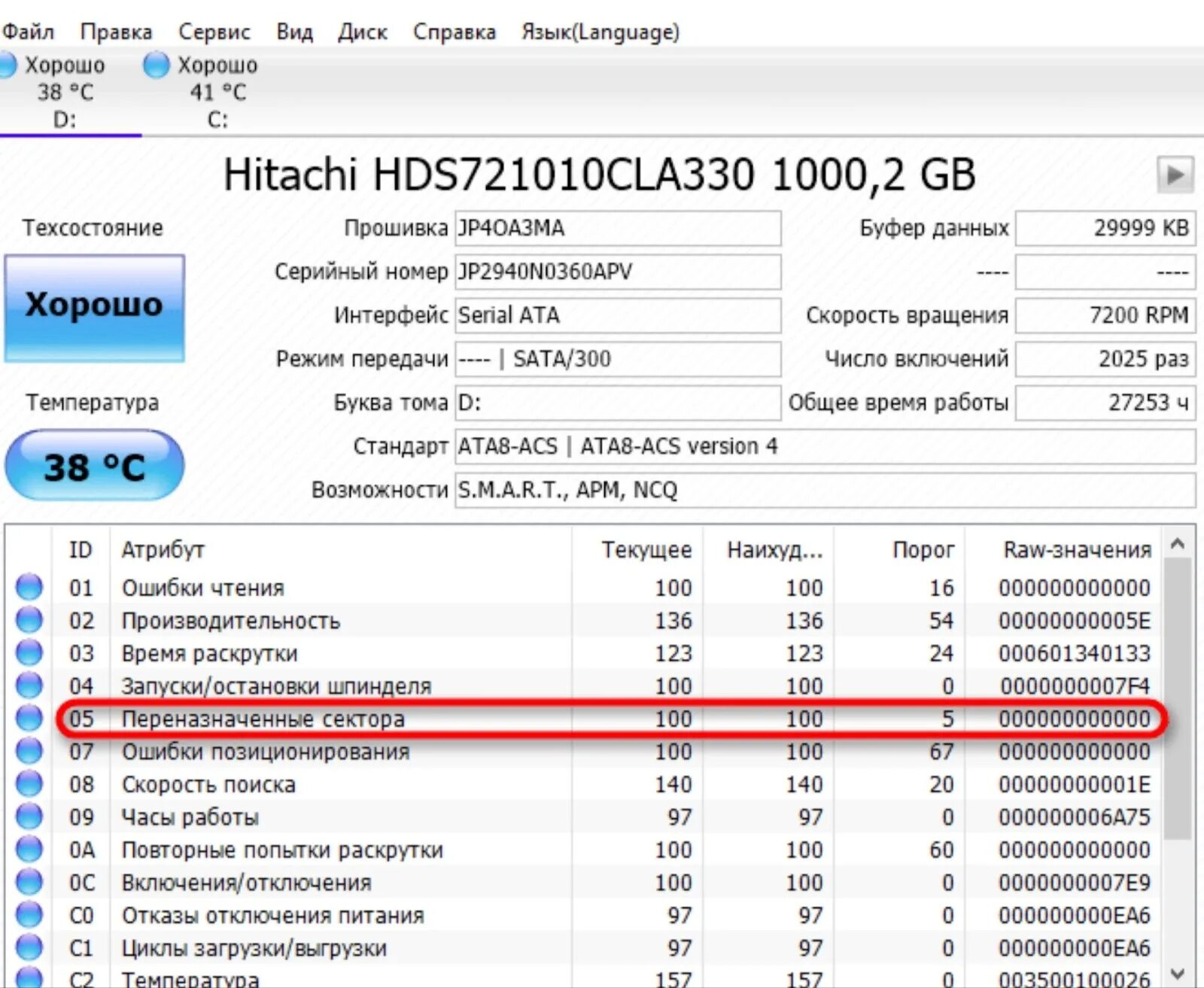Click the status orb icon for disk C:
The height and width of the screenshot is (988, 1204).
click(157, 65)
